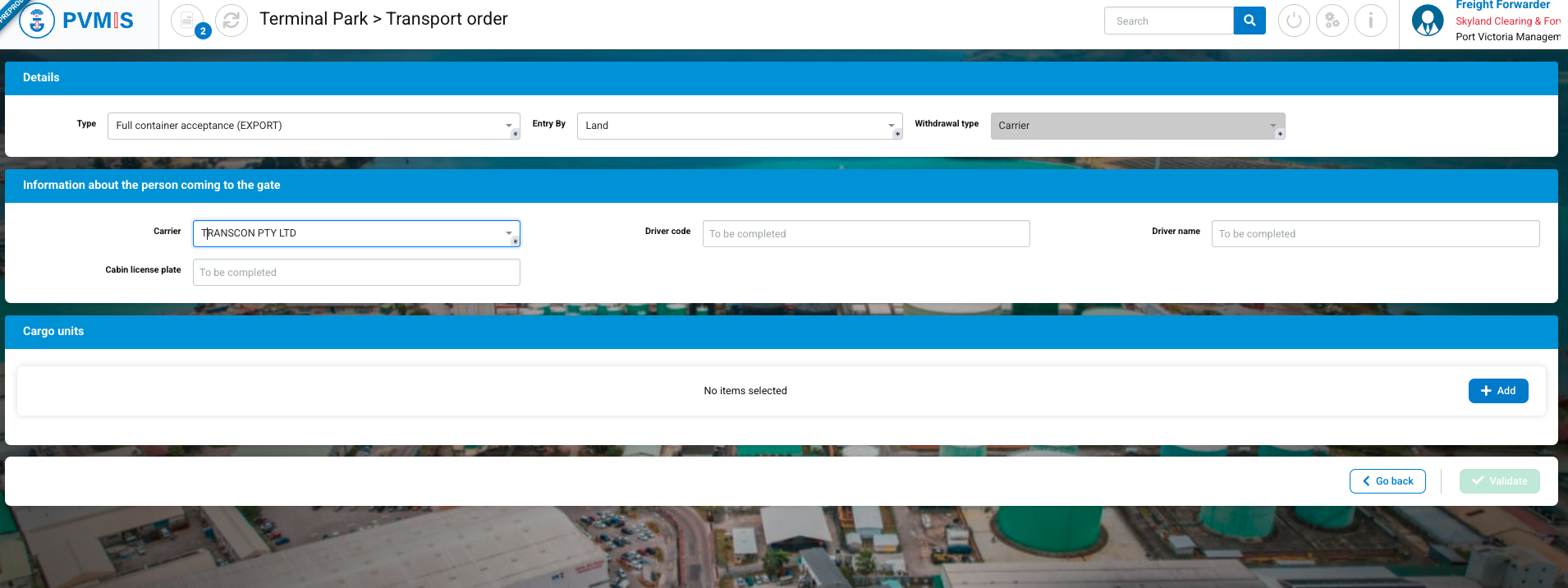Focus the Driver code input field
The image size is (1568, 588).
coord(865,234)
